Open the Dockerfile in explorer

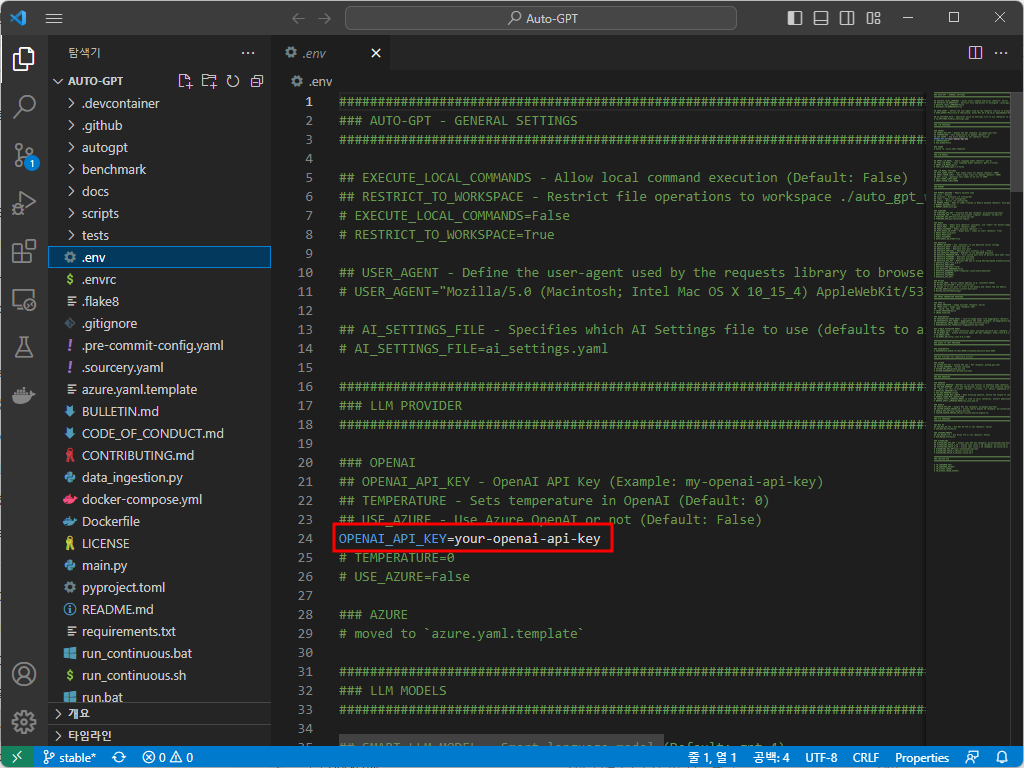coord(159,521)
